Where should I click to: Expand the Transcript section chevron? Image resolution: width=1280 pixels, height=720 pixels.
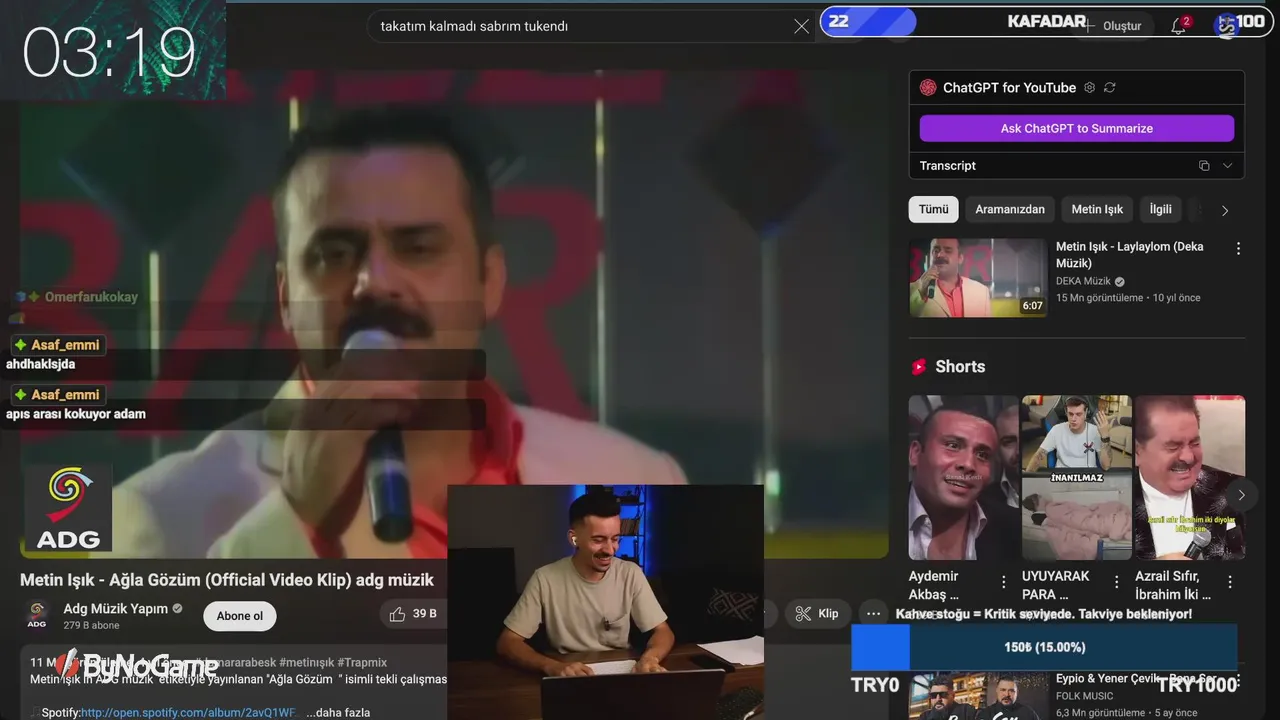point(1228,166)
